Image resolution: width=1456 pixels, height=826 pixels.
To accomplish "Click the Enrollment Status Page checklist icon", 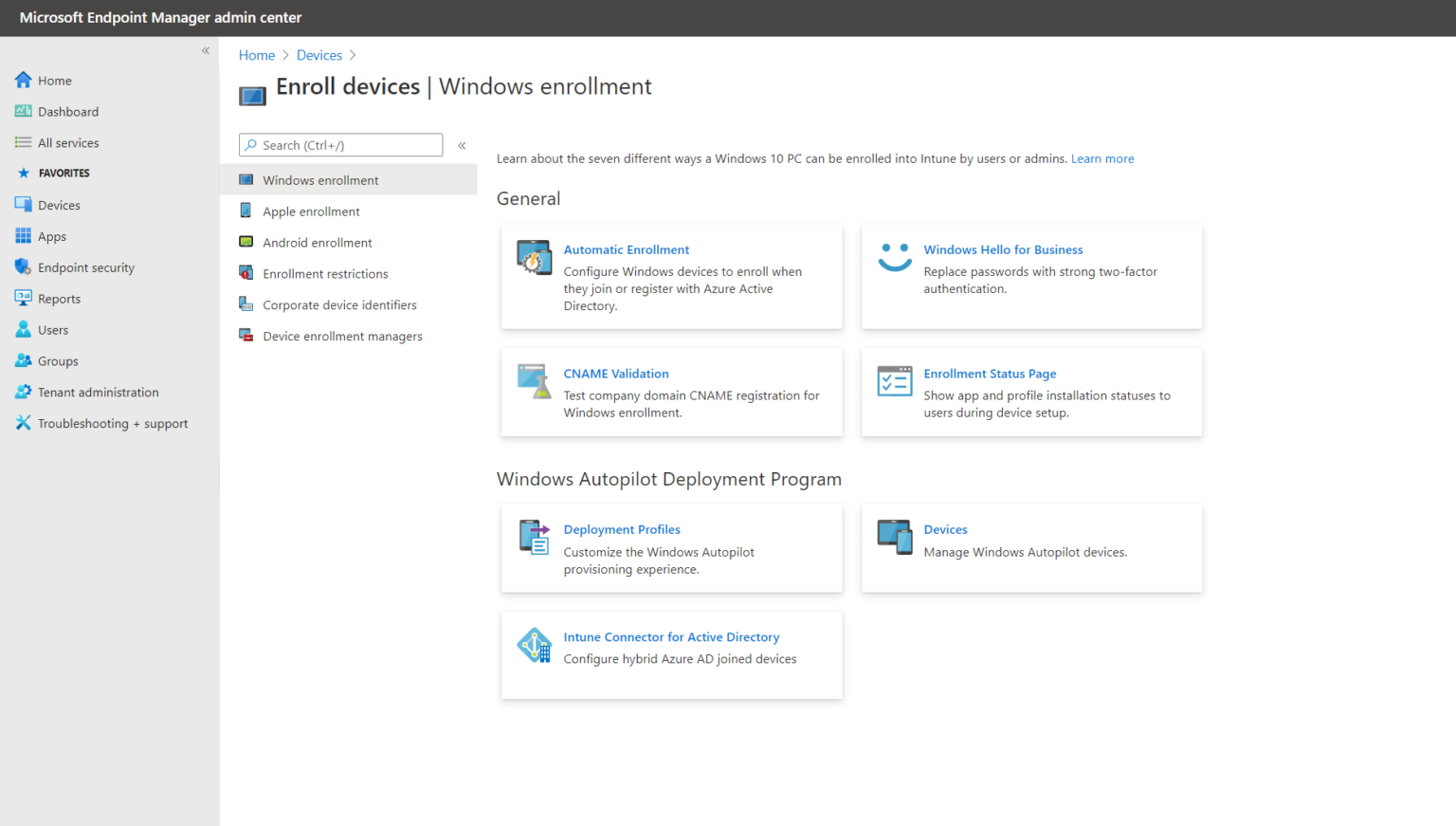I will 894,381.
